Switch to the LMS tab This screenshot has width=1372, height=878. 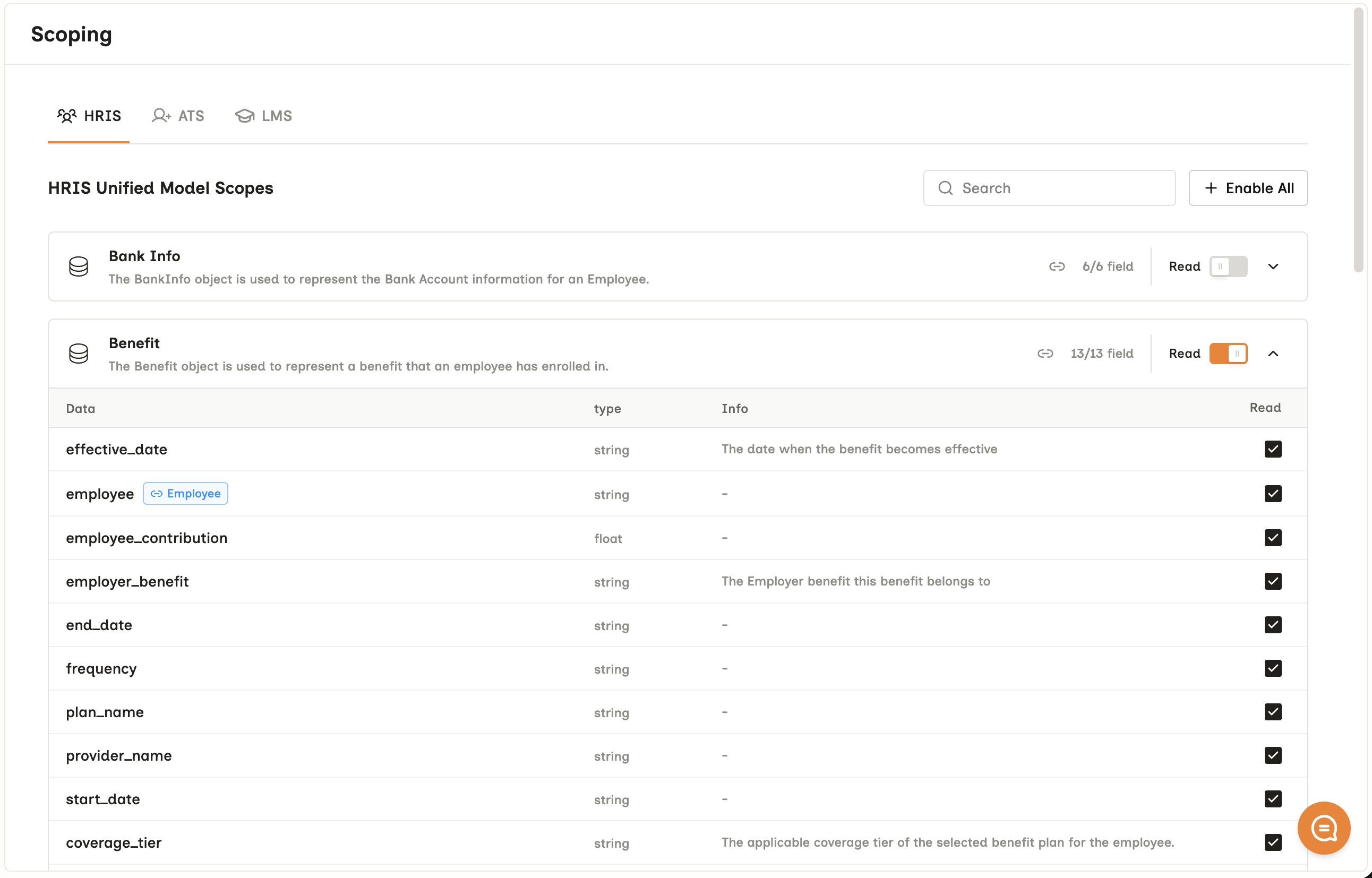click(x=263, y=116)
